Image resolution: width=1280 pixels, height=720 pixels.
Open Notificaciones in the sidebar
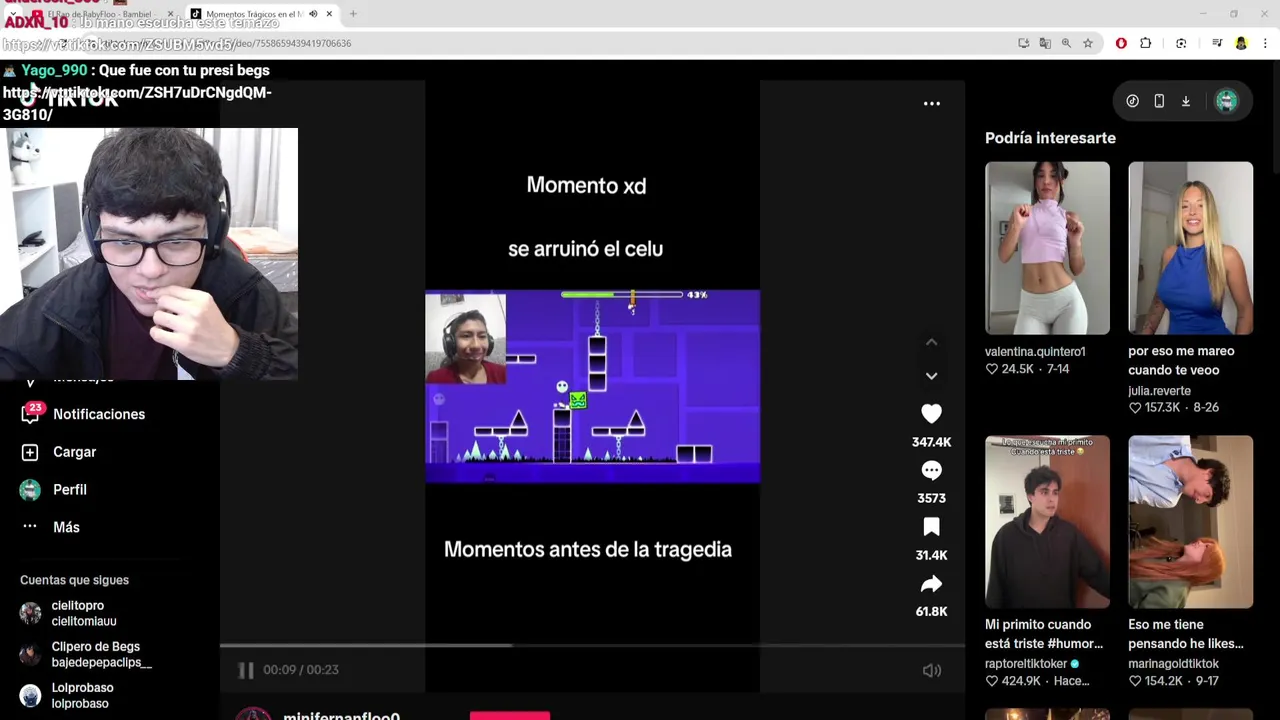coord(98,414)
